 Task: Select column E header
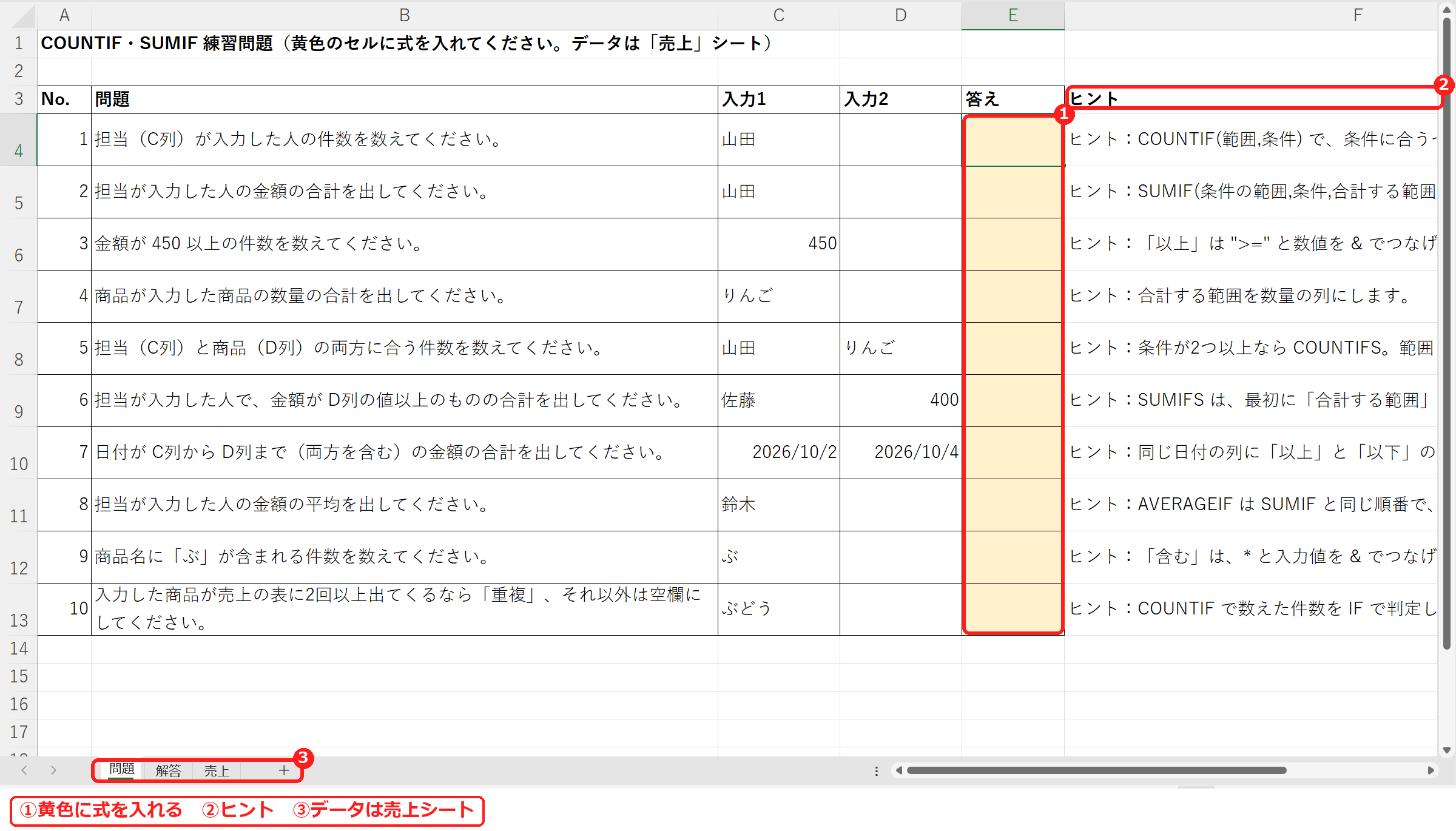[x=1013, y=16]
